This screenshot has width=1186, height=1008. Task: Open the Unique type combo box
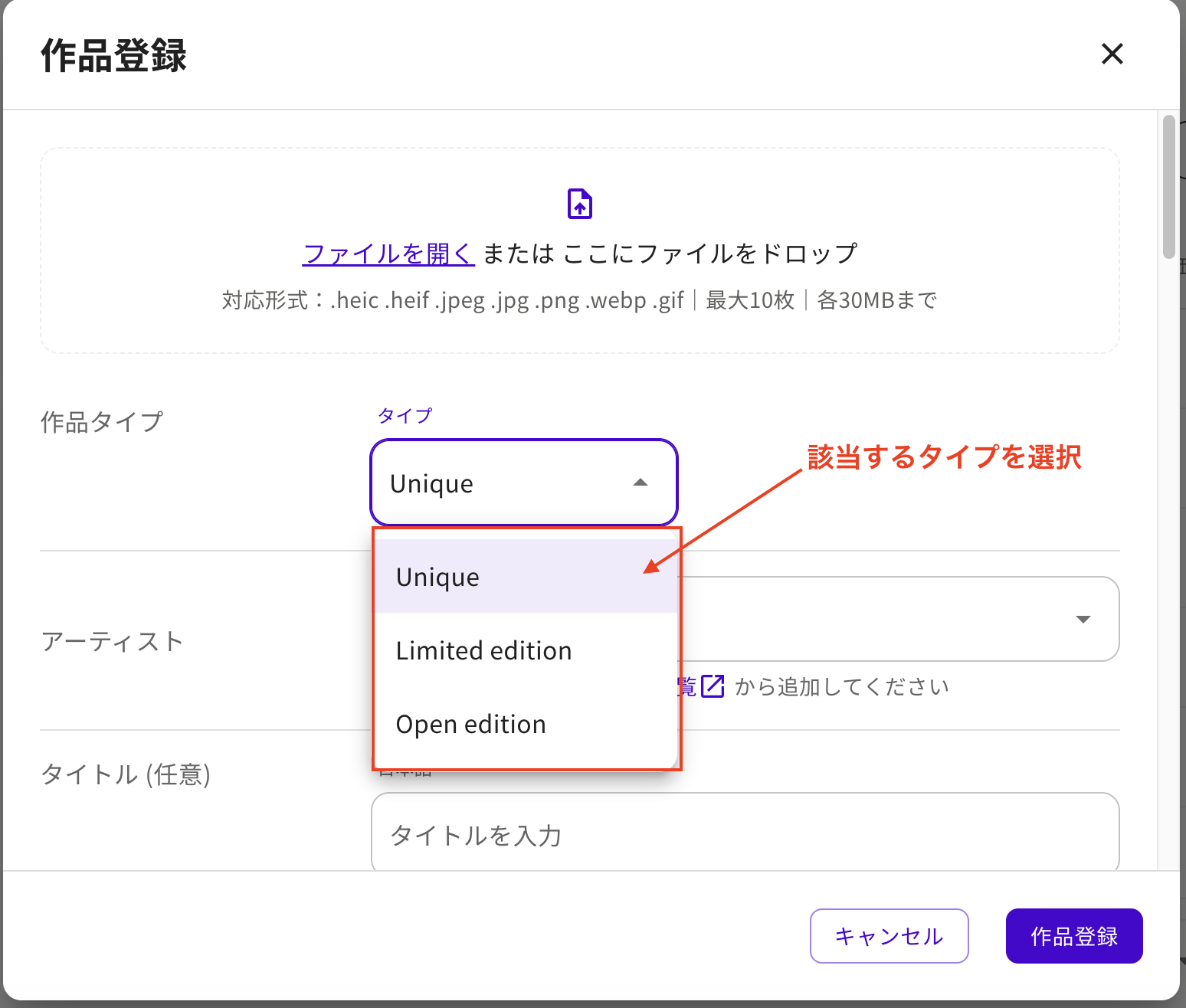click(523, 483)
